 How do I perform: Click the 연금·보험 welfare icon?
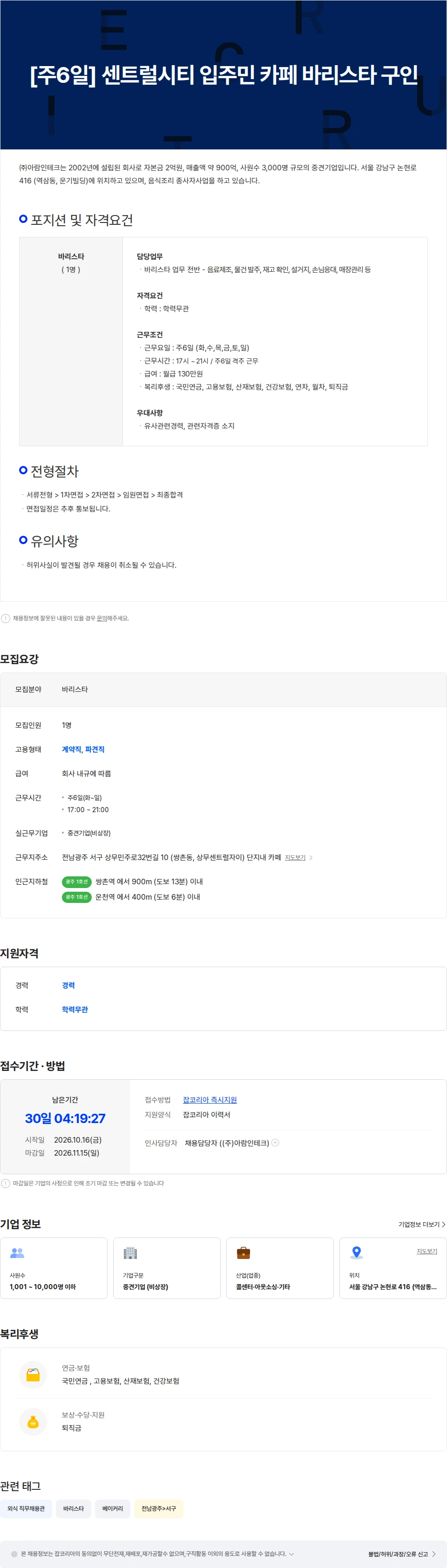point(33,1374)
